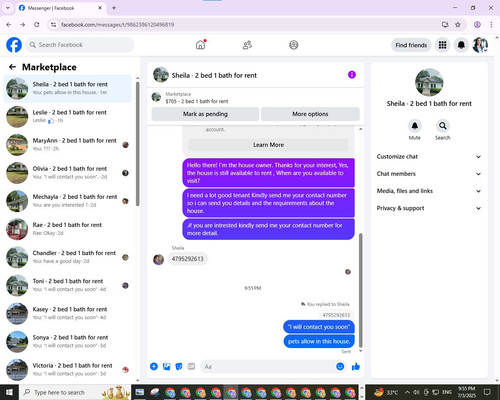Image resolution: width=500 pixels, height=400 pixels.
Task: Open Mechayla conversation in list
Action: [x=68, y=201]
